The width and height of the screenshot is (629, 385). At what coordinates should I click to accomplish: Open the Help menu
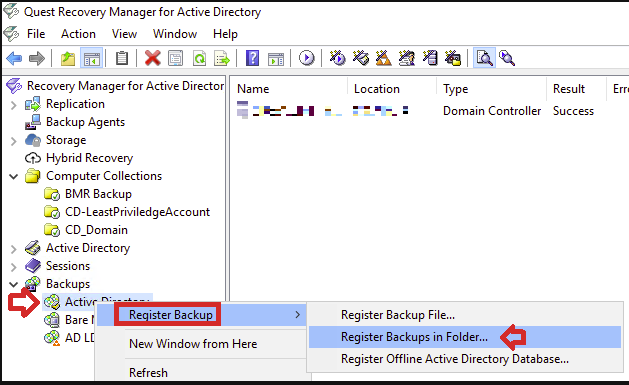coord(225,34)
